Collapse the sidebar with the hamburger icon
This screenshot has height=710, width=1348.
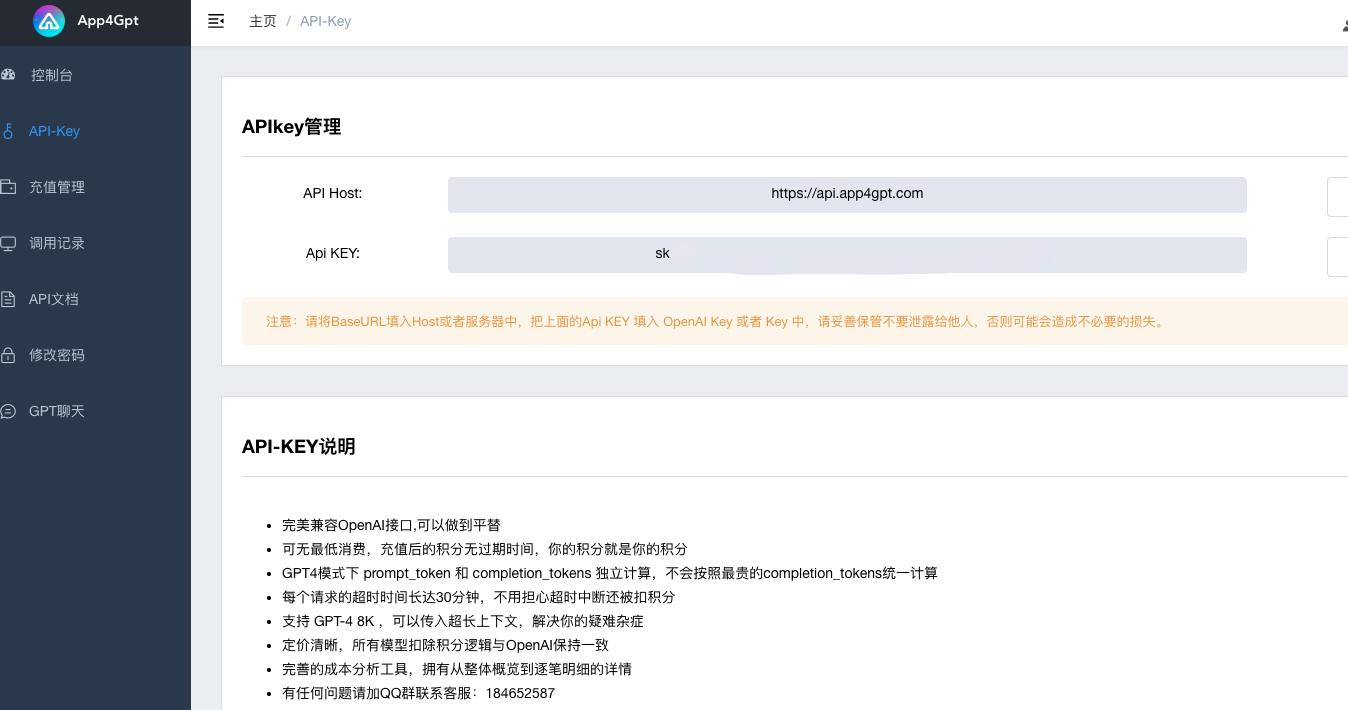(216, 21)
